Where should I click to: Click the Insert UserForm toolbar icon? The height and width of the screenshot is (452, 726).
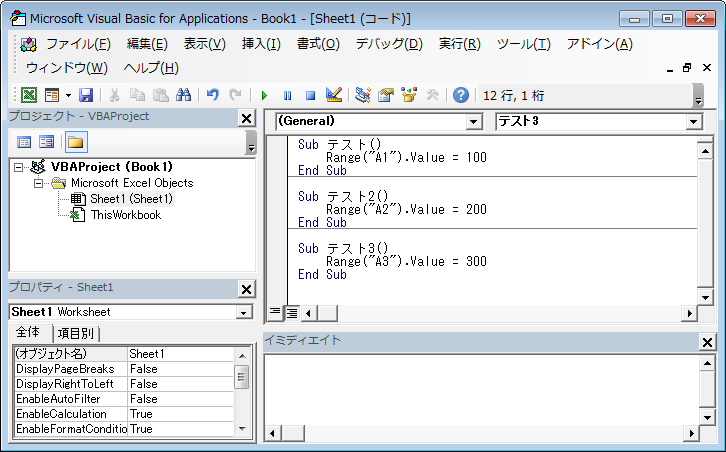[x=51, y=95]
